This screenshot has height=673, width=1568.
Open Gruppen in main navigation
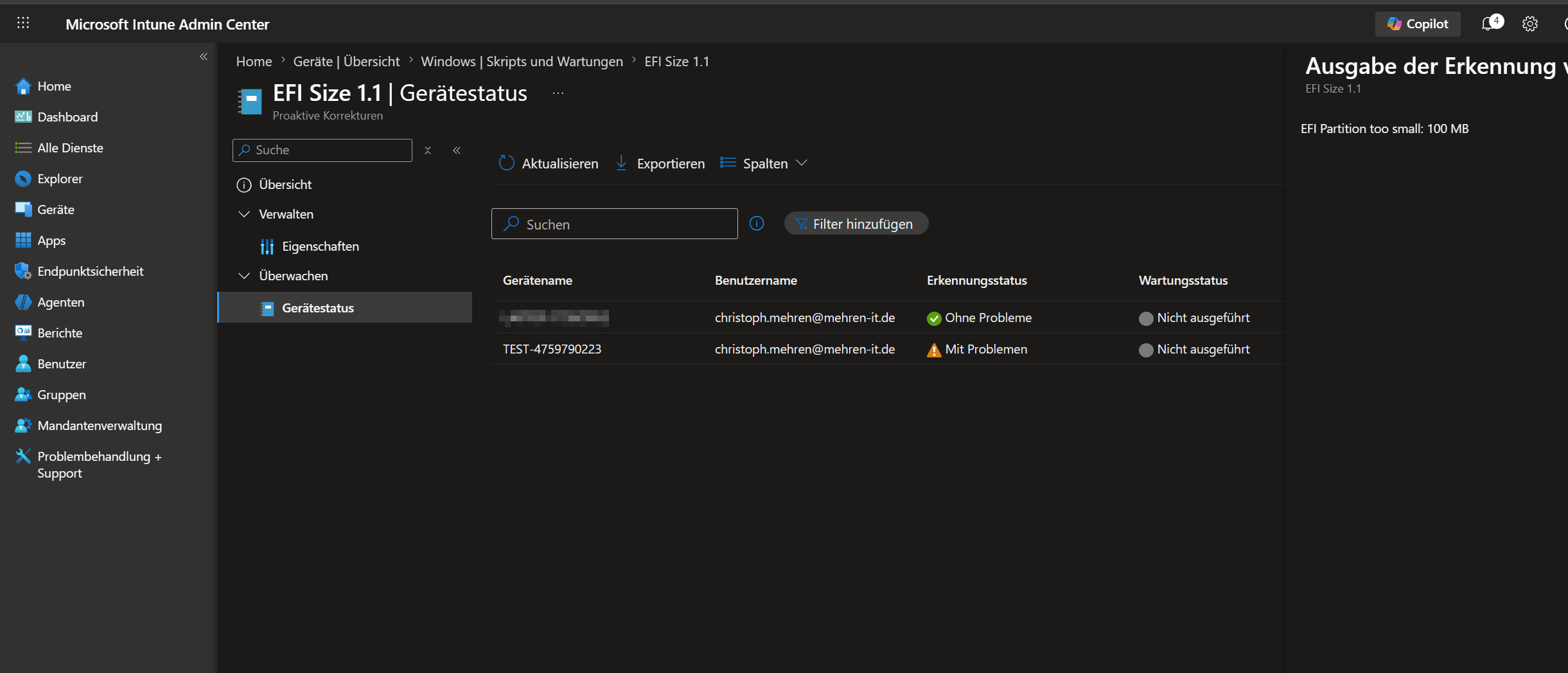pos(62,395)
